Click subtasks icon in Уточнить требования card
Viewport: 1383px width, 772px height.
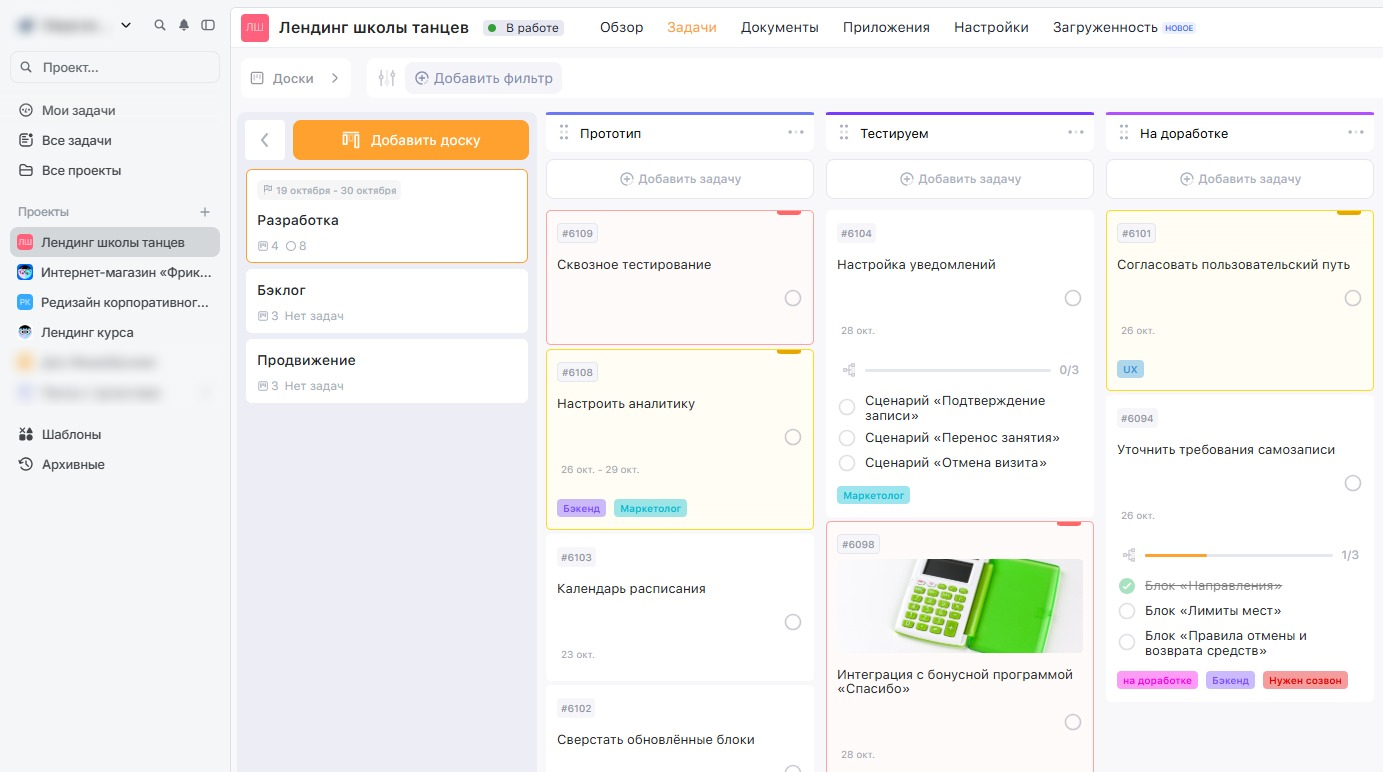click(x=1129, y=555)
